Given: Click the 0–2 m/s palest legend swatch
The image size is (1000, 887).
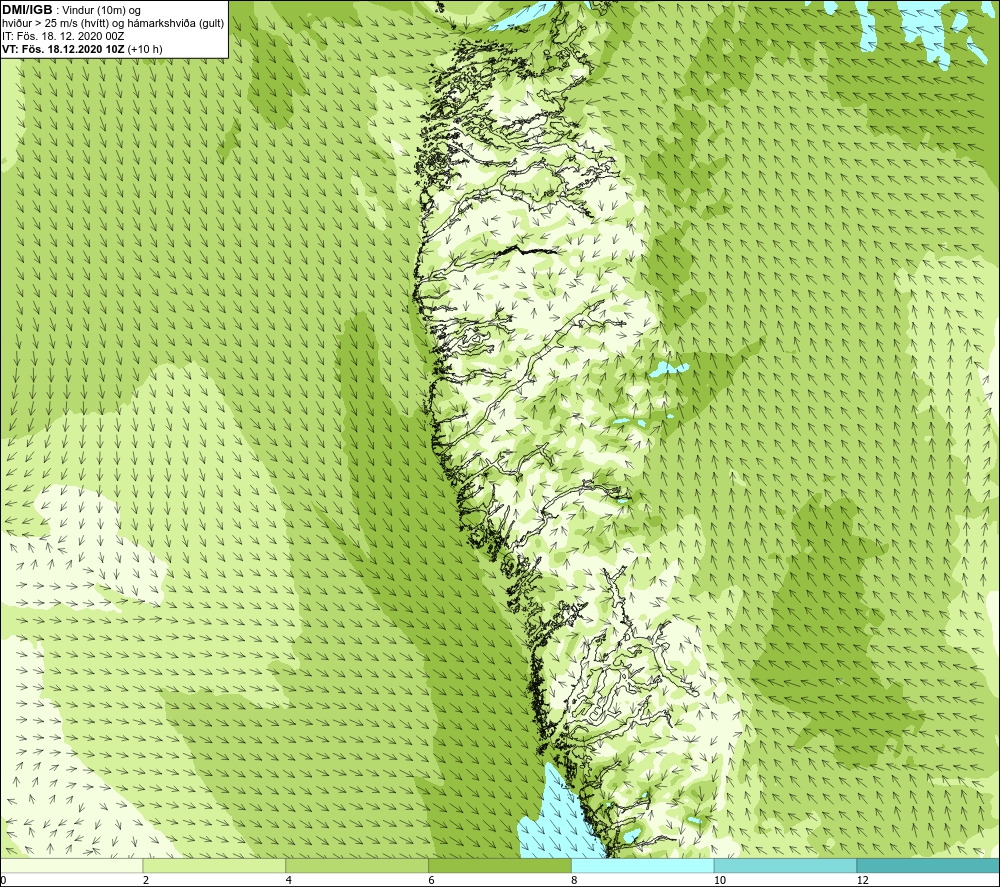Looking at the screenshot, I should 71,865.
